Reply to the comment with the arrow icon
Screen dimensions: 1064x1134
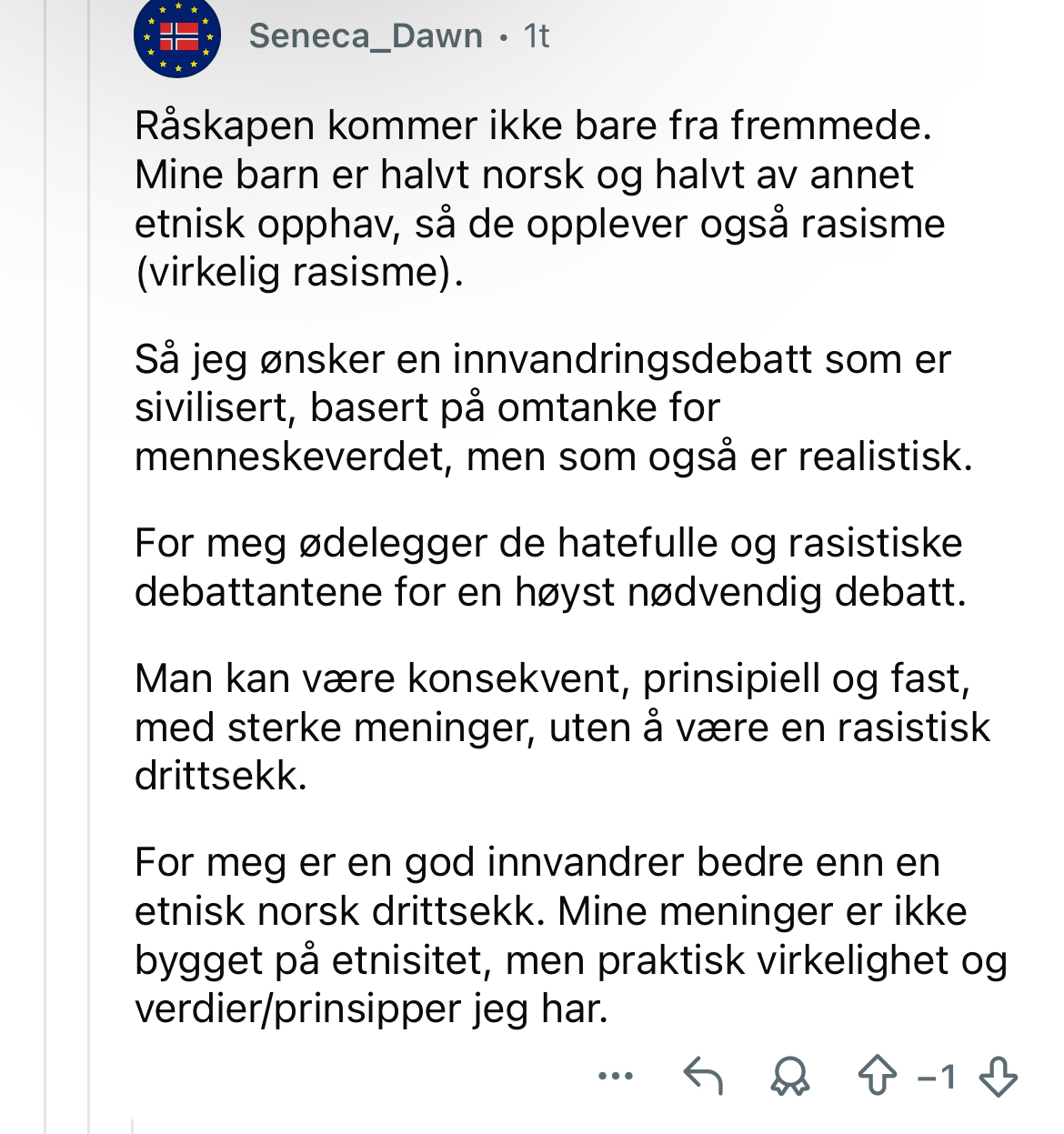click(703, 1077)
